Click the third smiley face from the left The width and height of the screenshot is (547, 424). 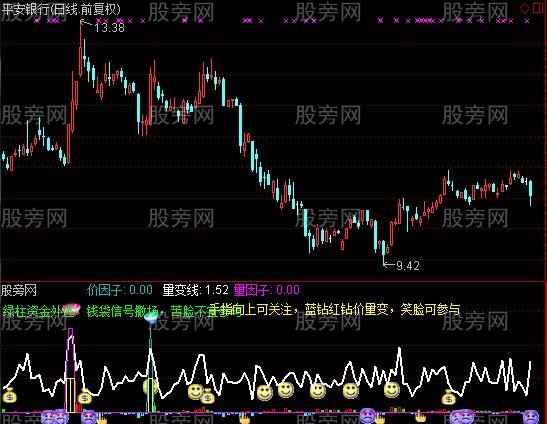click(265, 393)
